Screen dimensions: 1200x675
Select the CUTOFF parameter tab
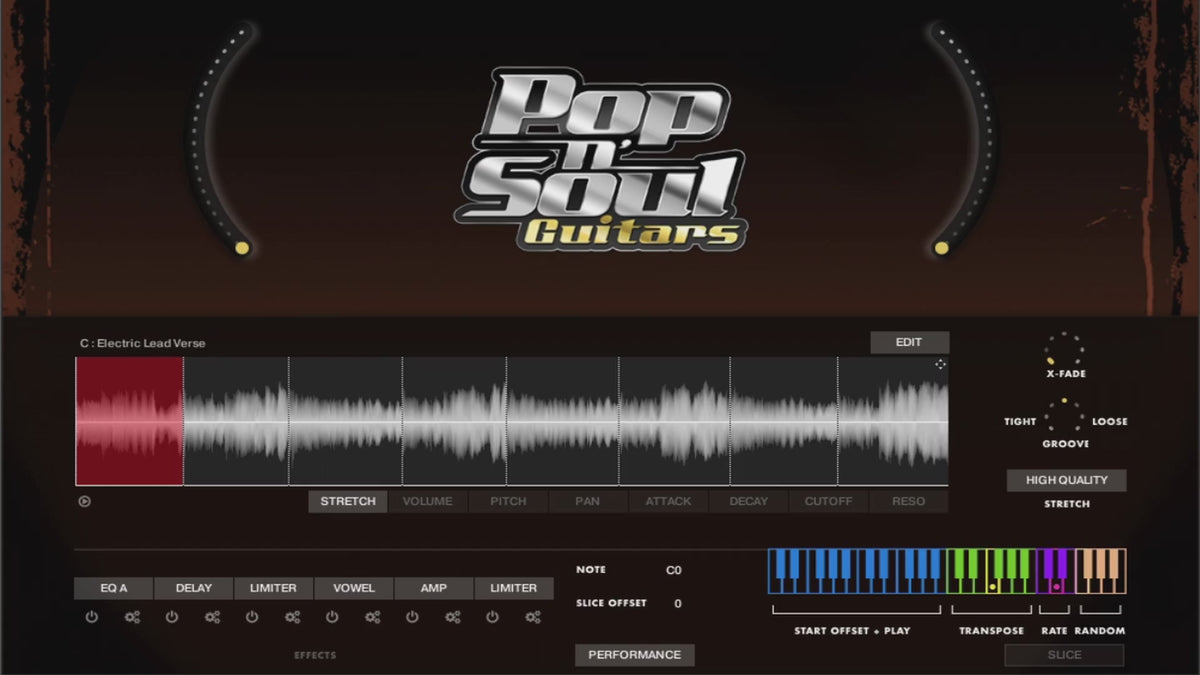(x=828, y=501)
